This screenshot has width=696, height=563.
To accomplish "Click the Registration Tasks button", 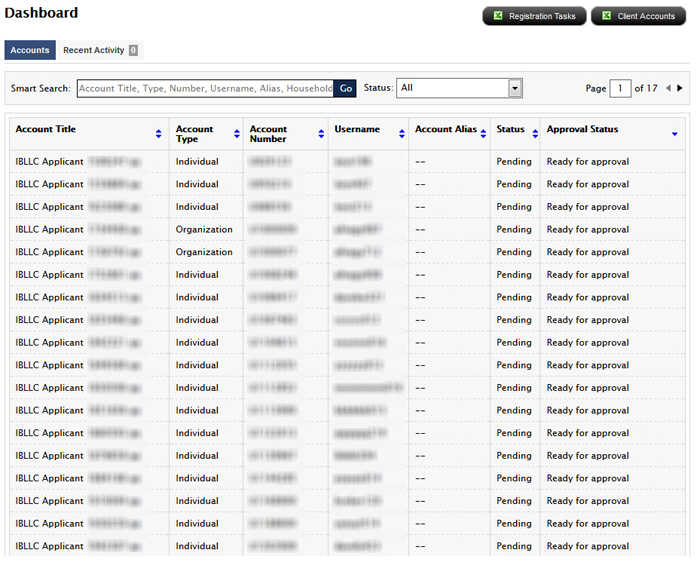I will pos(534,16).
